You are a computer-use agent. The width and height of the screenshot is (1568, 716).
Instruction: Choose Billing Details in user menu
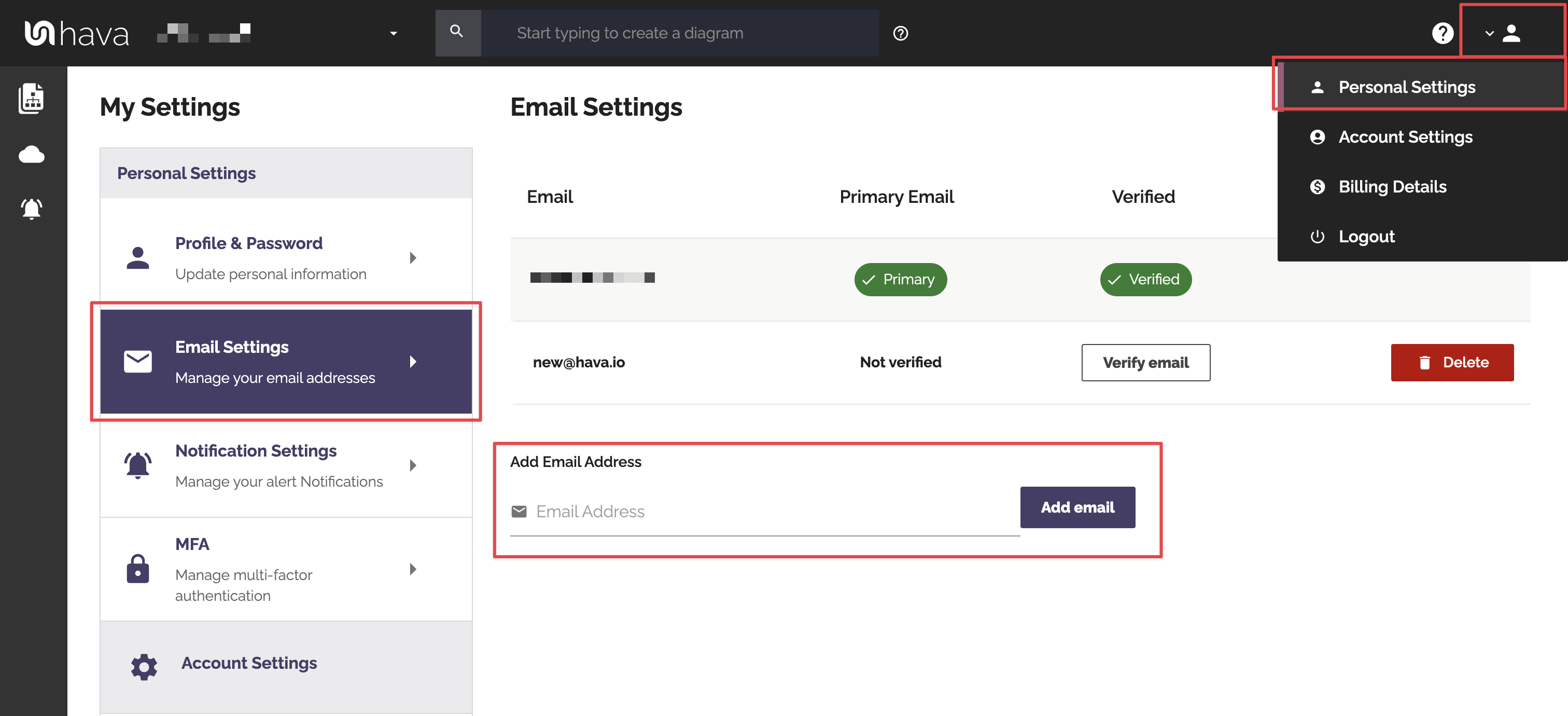pos(1392,187)
